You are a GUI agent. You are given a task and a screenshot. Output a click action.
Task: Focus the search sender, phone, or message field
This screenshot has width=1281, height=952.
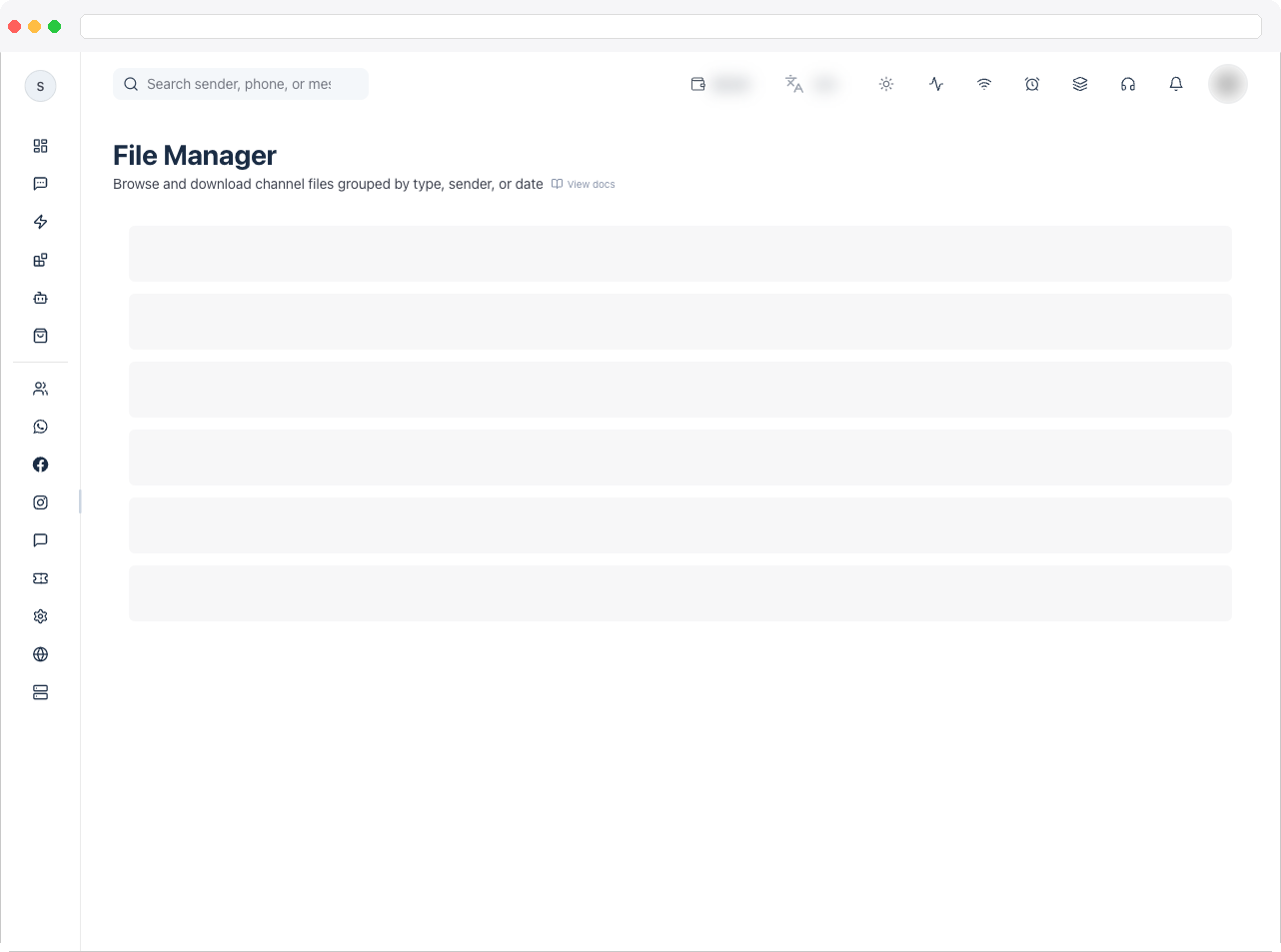(x=241, y=84)
